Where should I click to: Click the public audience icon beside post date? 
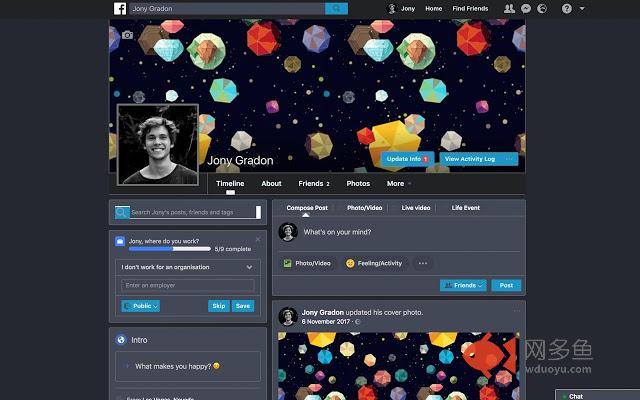click(358, 322)
